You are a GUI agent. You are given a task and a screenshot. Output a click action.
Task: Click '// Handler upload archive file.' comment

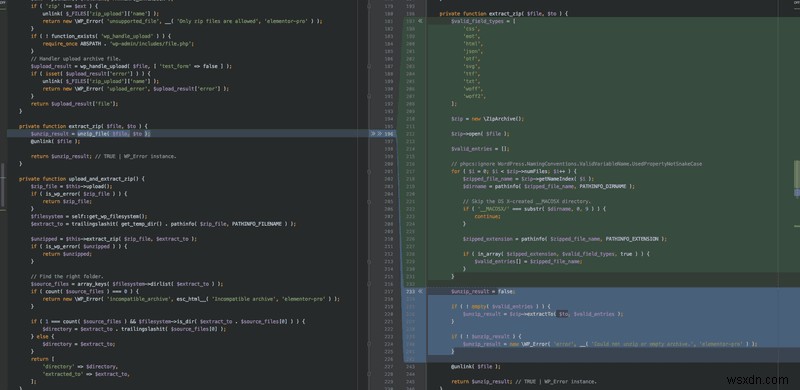76,59
